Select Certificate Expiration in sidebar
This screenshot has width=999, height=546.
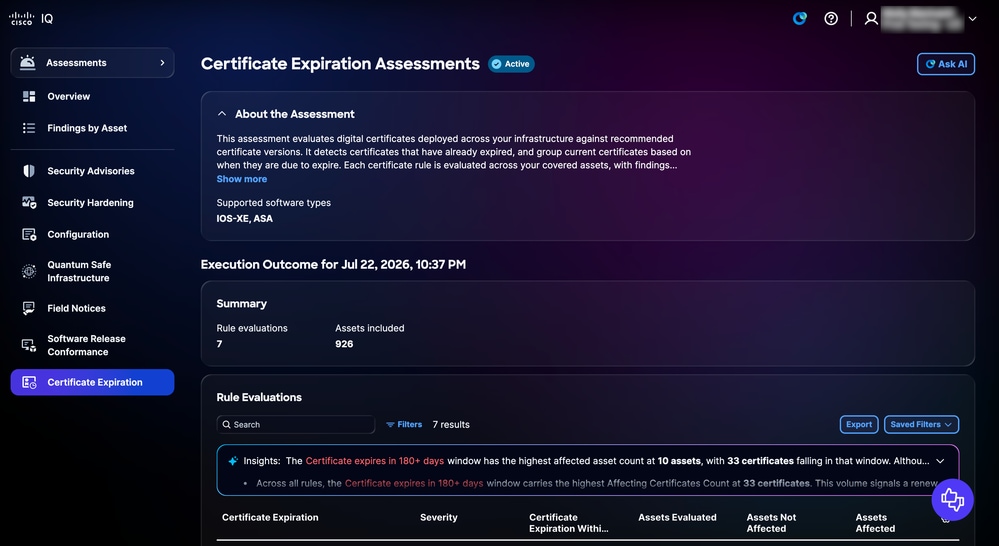point(92,382)
